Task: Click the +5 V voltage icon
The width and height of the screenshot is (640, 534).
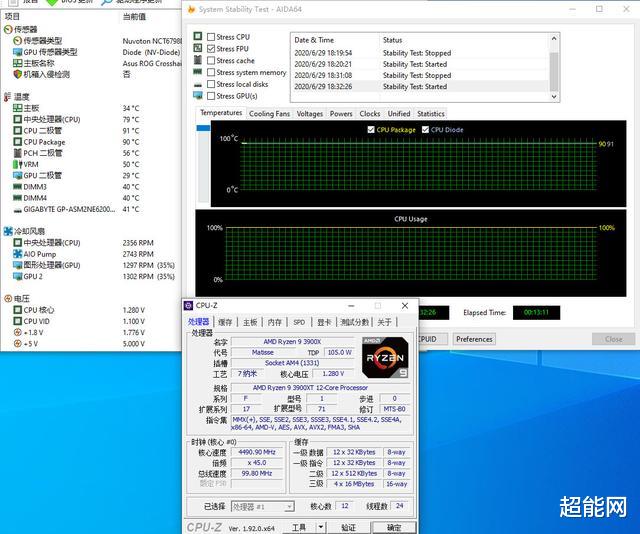Action: pos(18,344)
